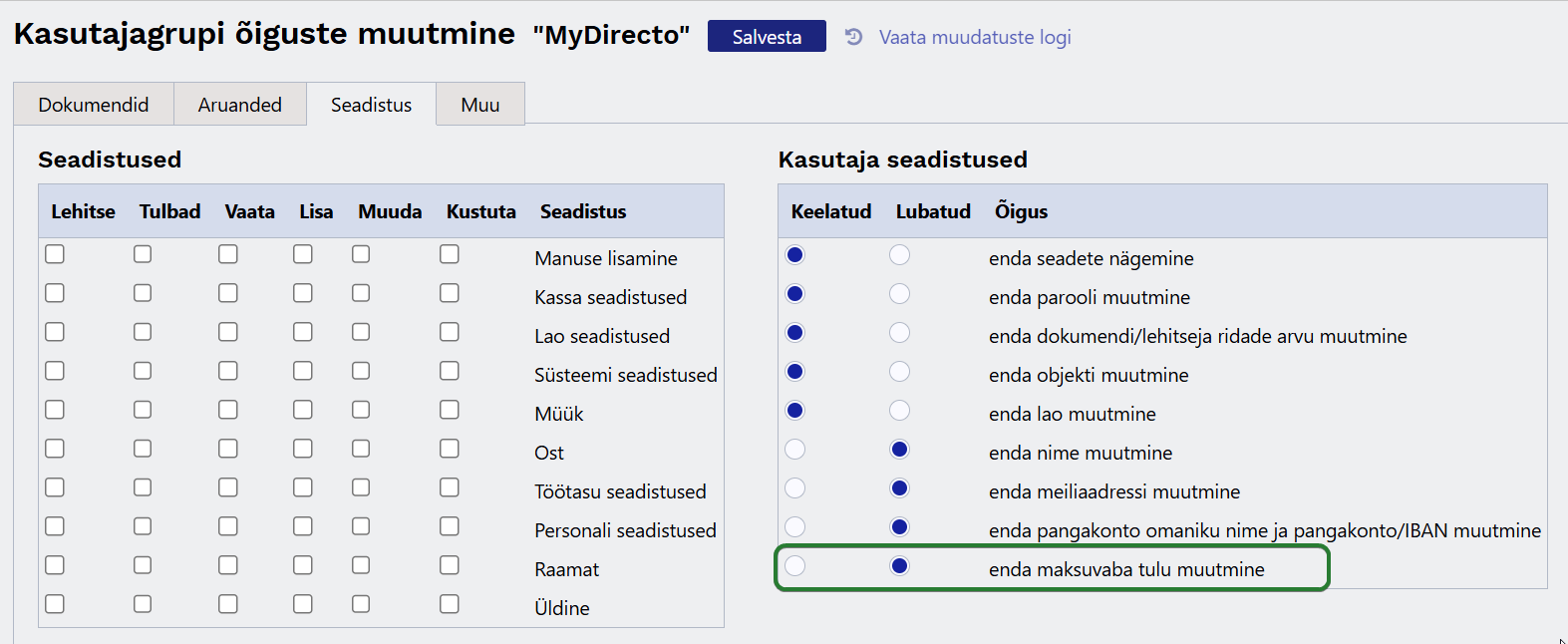
Task: Enable Lisa checkbox in Müük row
Action: click(x=303, y=410)
